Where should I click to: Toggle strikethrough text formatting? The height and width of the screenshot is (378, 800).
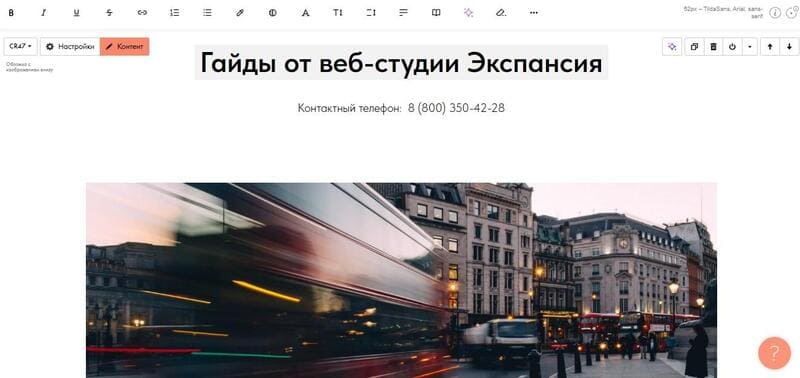109,13
